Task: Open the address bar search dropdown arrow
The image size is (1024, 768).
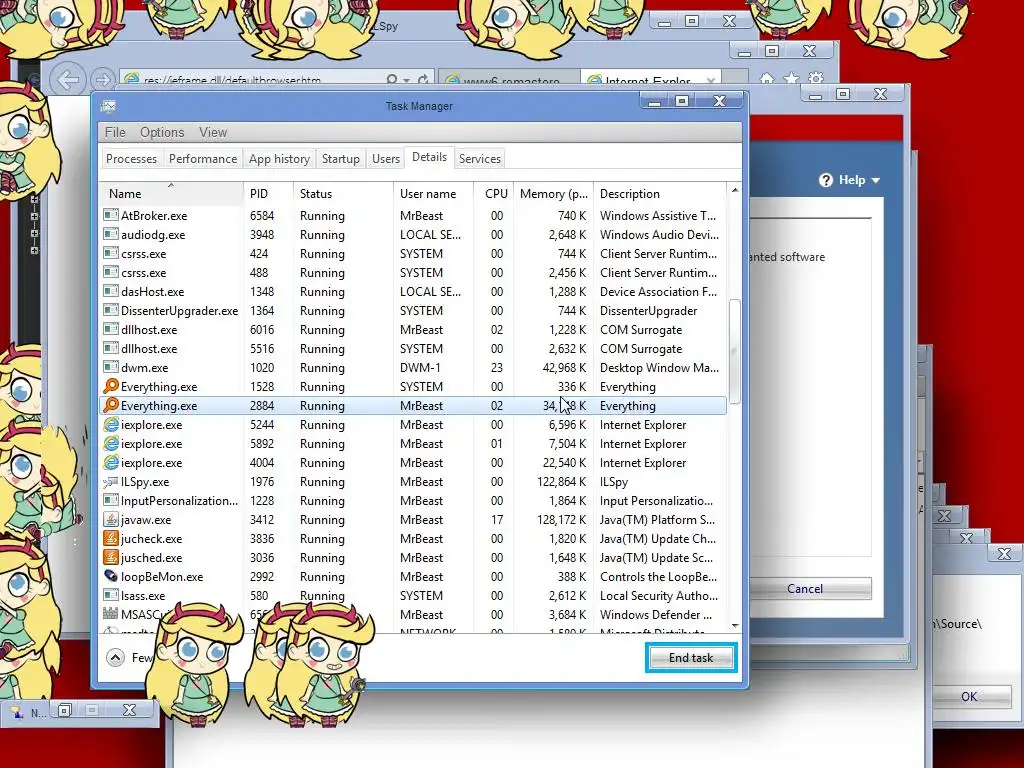Action: pos(406,80)
